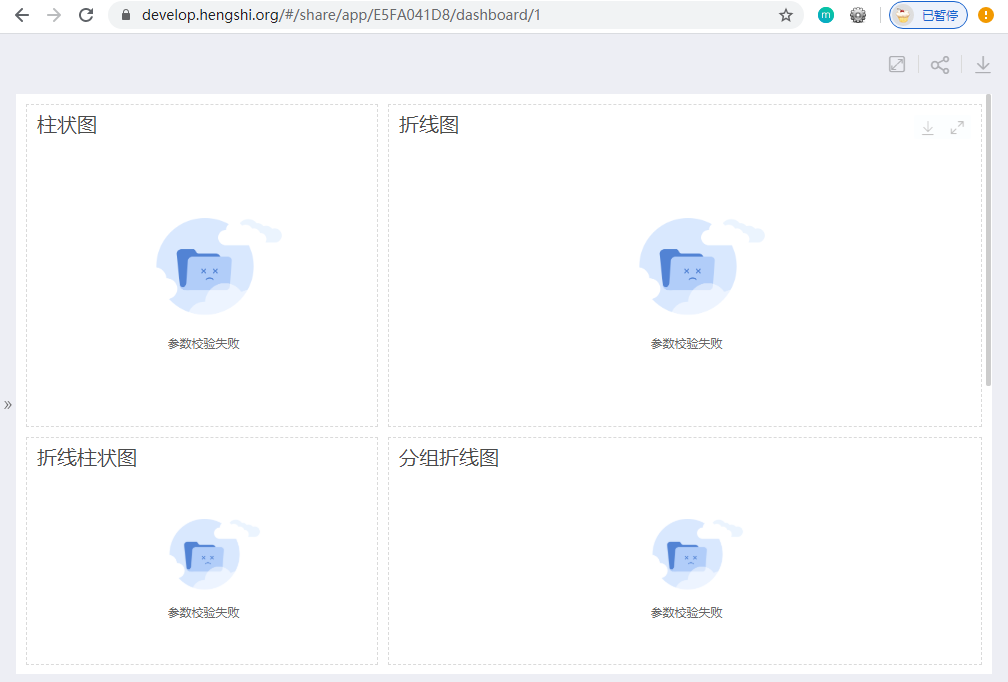Go back to the previous page

[22, 15]
